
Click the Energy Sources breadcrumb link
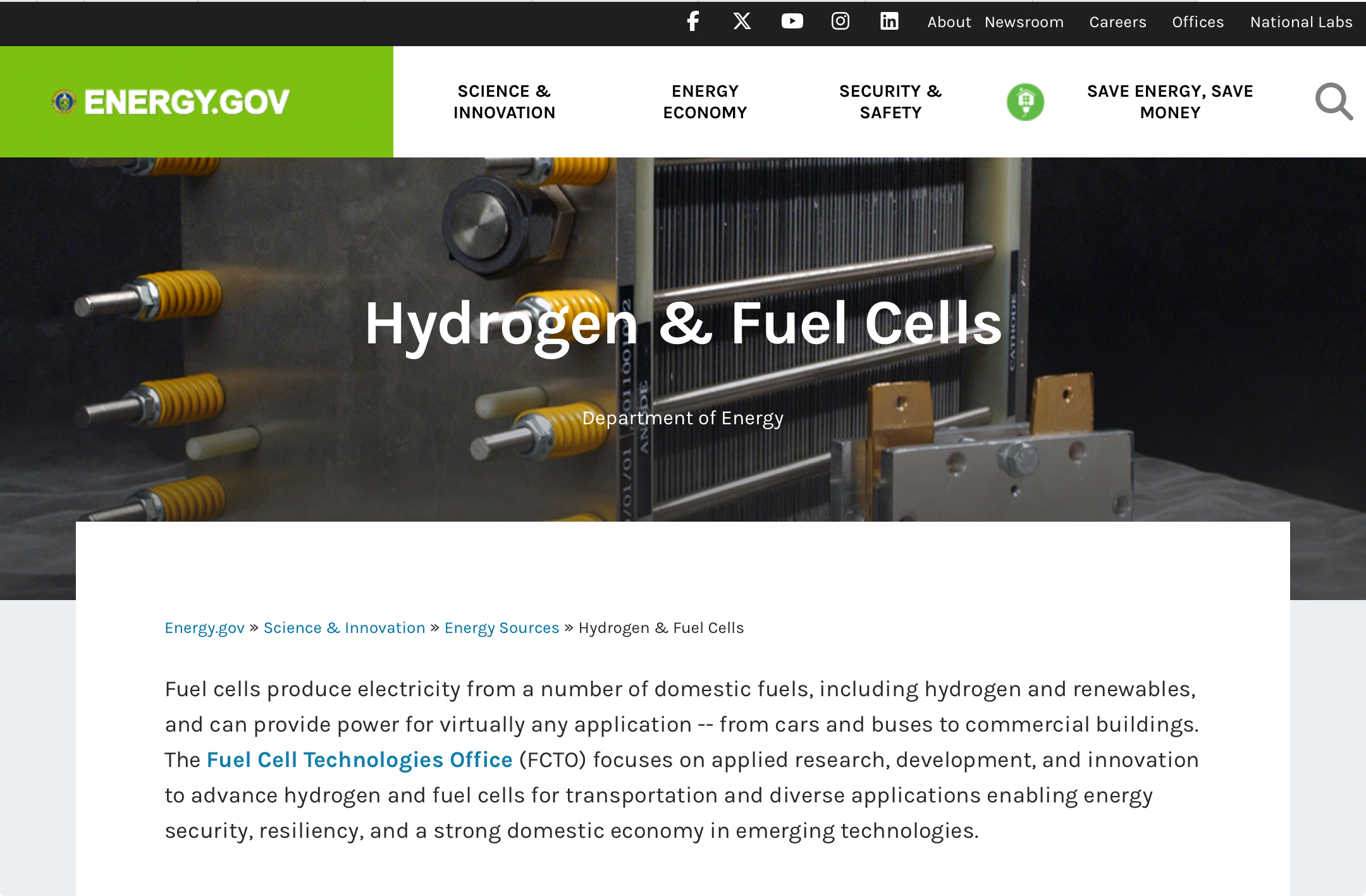coord(501,628)
